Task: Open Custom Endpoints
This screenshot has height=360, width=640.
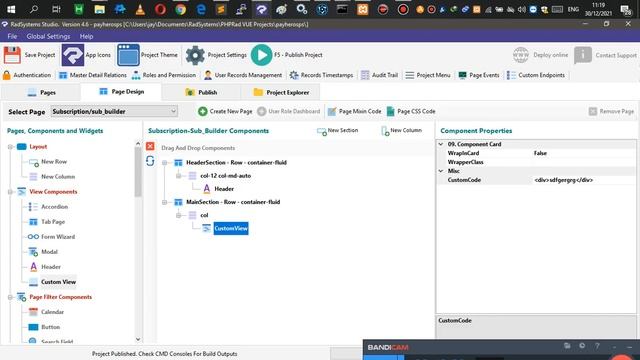Action: pyautogui.click(x=536, y=75)
